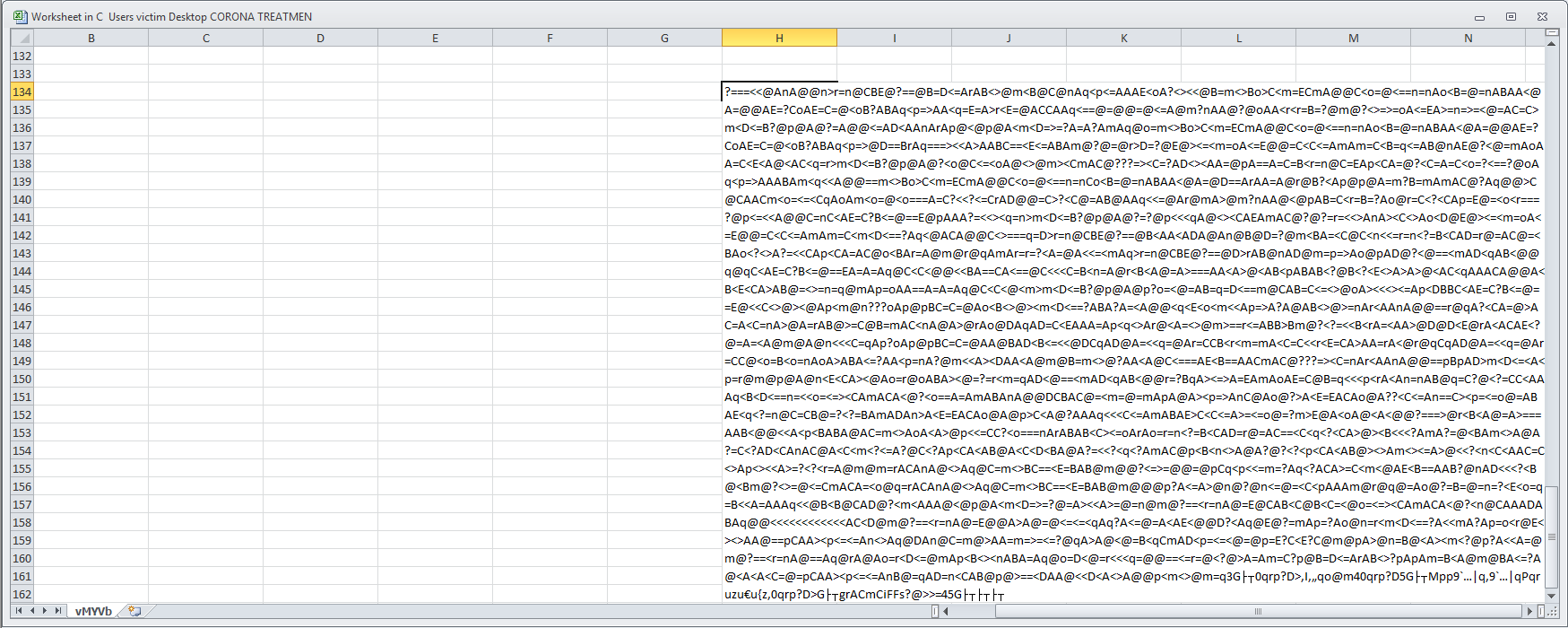The height and width of the screenshot is (628, 1568).
Task: Select row 150 header
Action: (22, 379)
